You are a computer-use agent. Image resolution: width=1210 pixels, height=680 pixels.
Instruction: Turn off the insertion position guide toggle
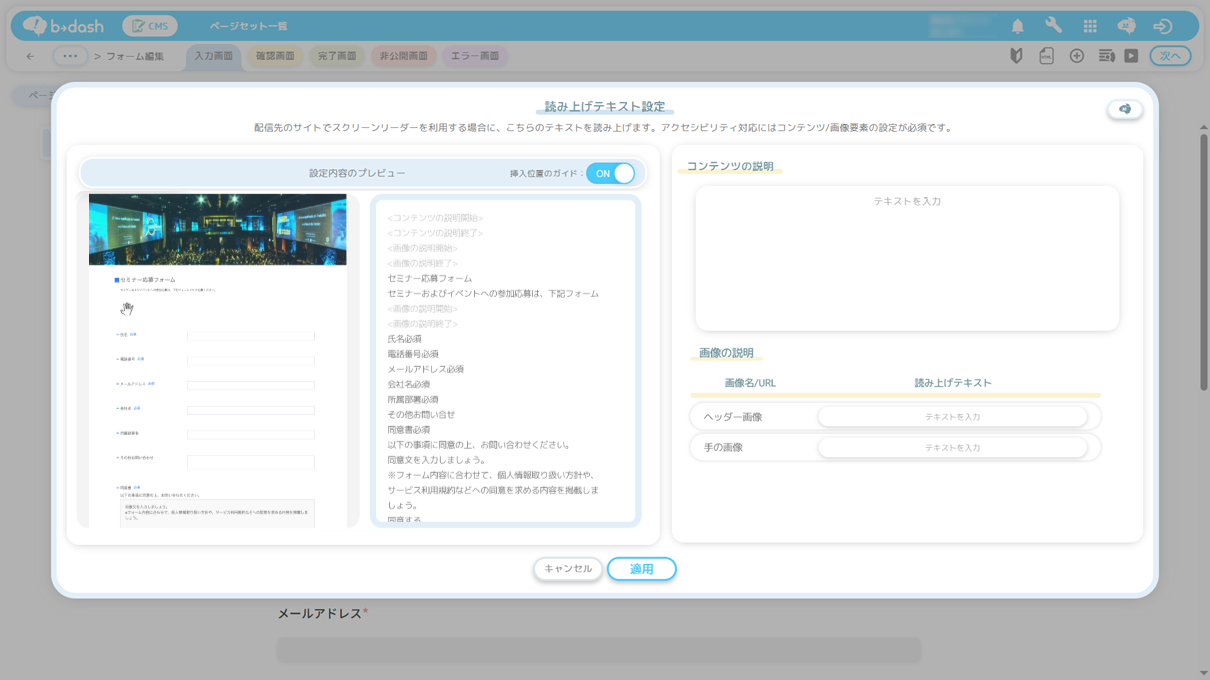point(611,173)
